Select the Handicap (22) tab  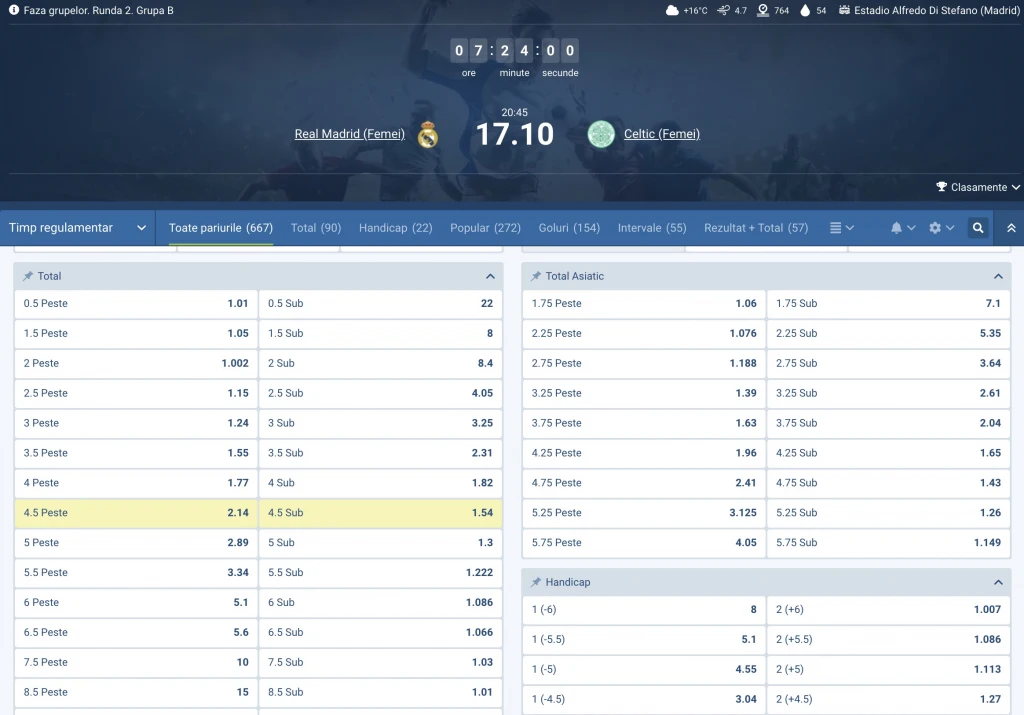(395, 228)
